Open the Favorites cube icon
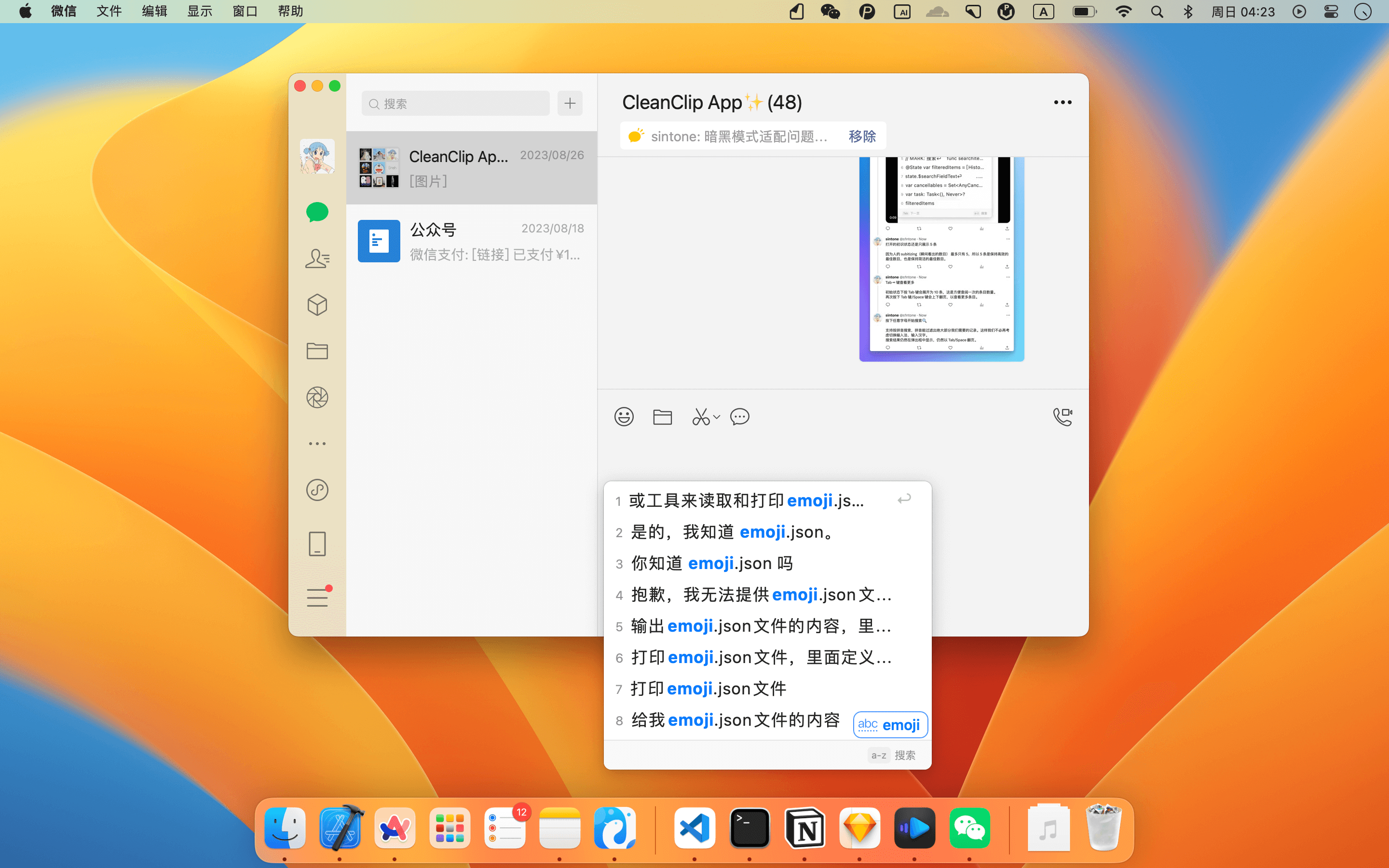 pyautogui.click(x=317, y=305)
